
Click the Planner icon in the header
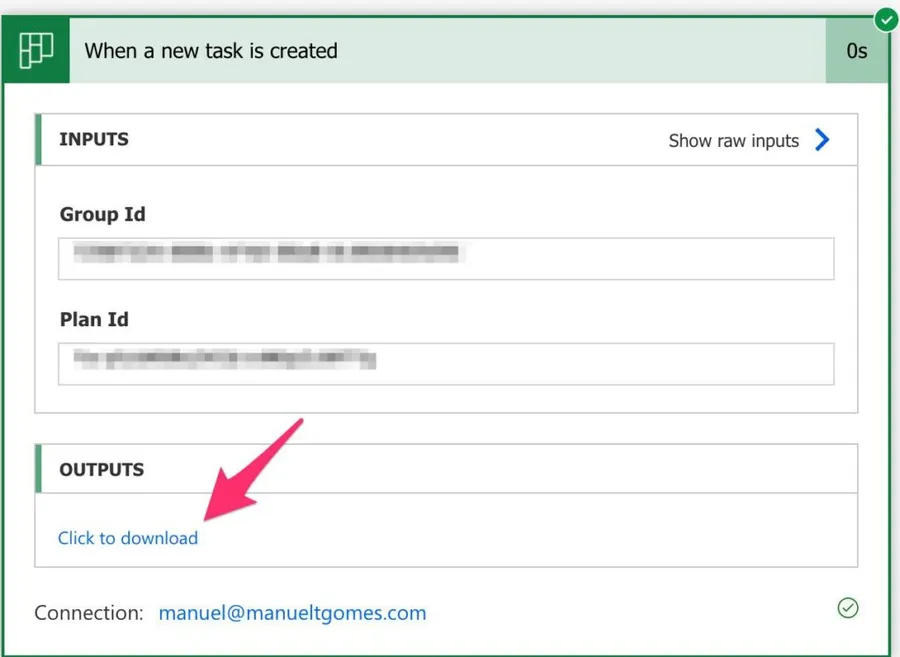point(37,51)
